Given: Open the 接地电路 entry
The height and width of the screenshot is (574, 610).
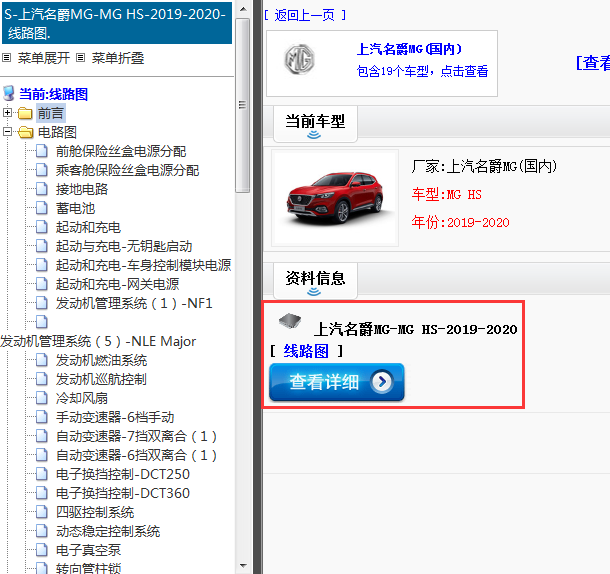Looking at the screenshot, I should (x=82, y=189).
